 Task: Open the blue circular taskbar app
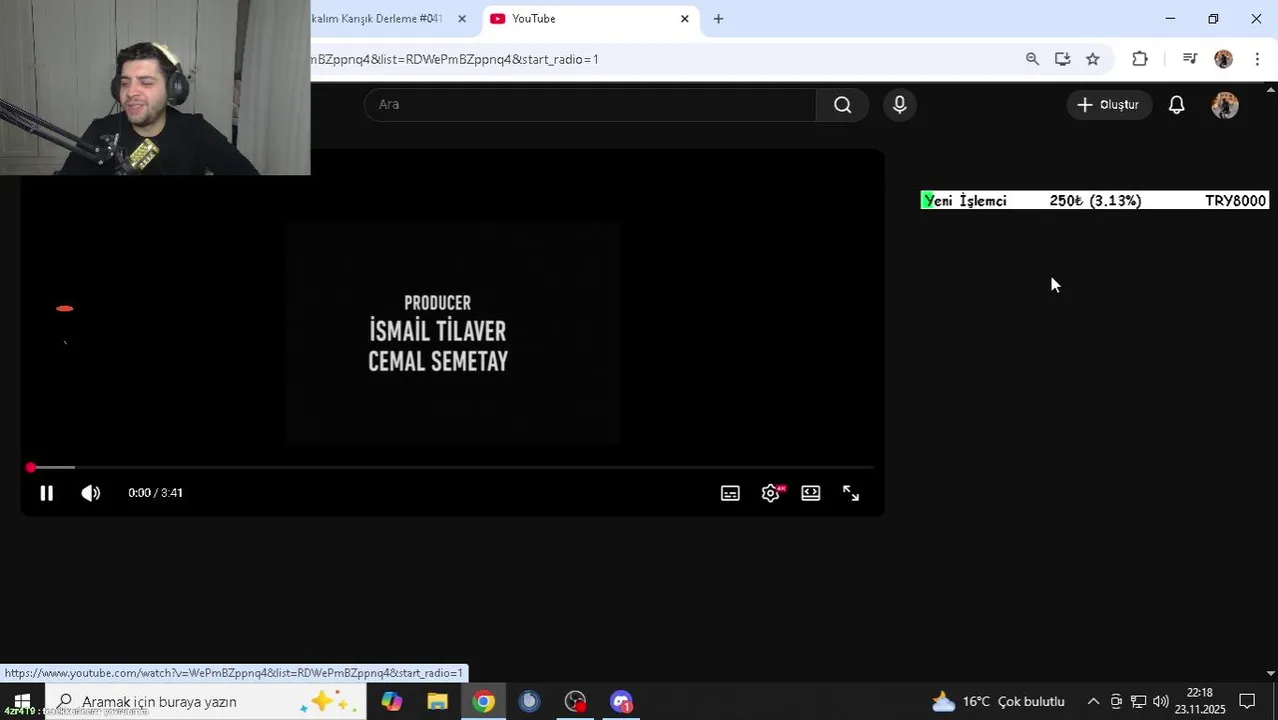pyautogui.click(x=529, y=701)
